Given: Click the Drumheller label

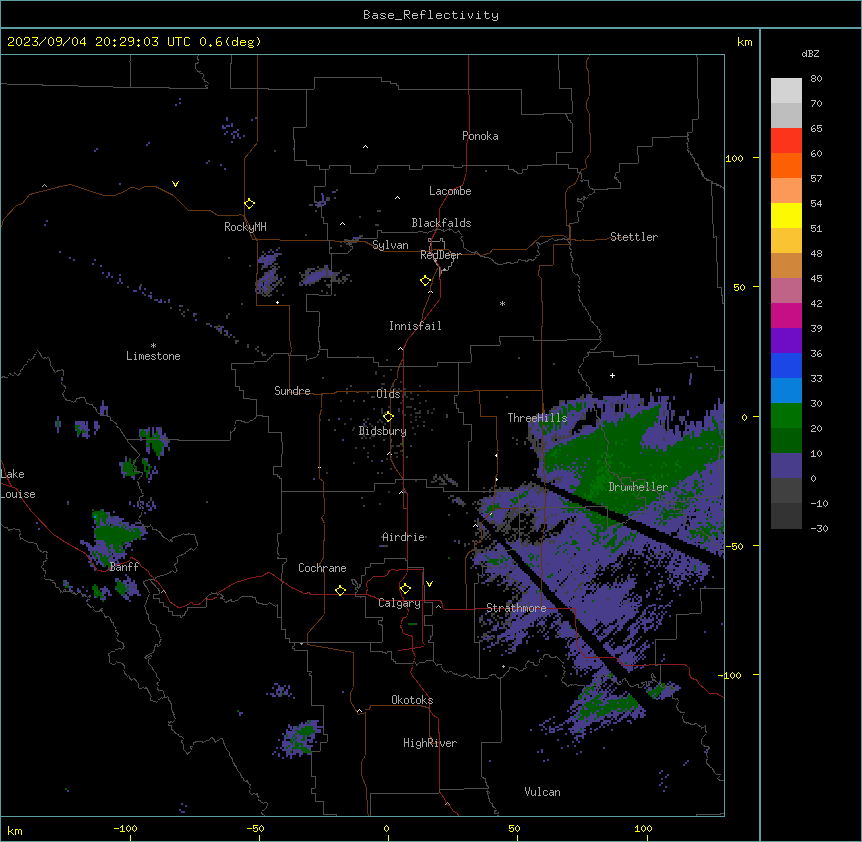Looking at the screenshot, I should click(x=638, y=487).
